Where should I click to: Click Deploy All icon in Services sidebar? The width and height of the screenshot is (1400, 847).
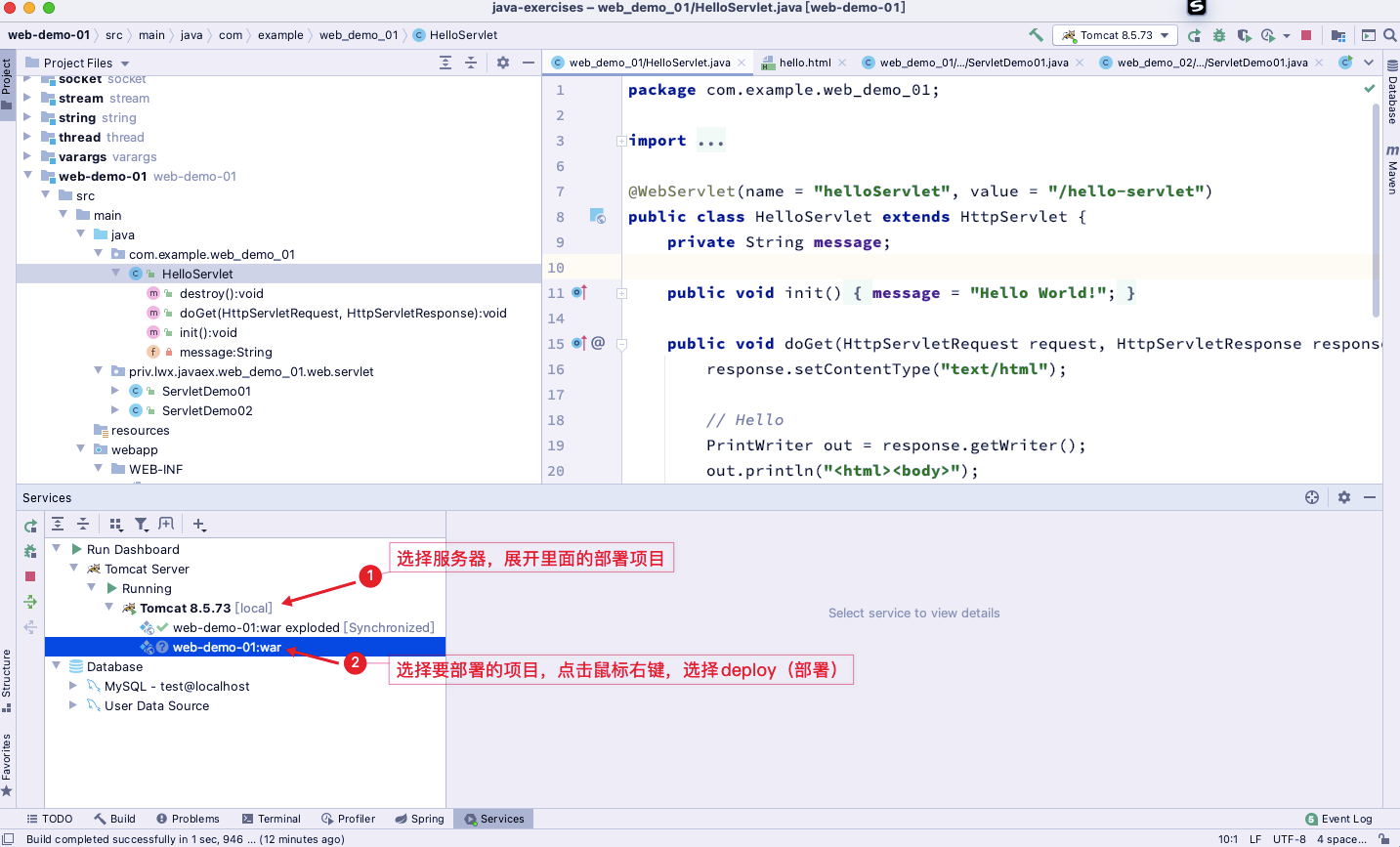(30, 602)
